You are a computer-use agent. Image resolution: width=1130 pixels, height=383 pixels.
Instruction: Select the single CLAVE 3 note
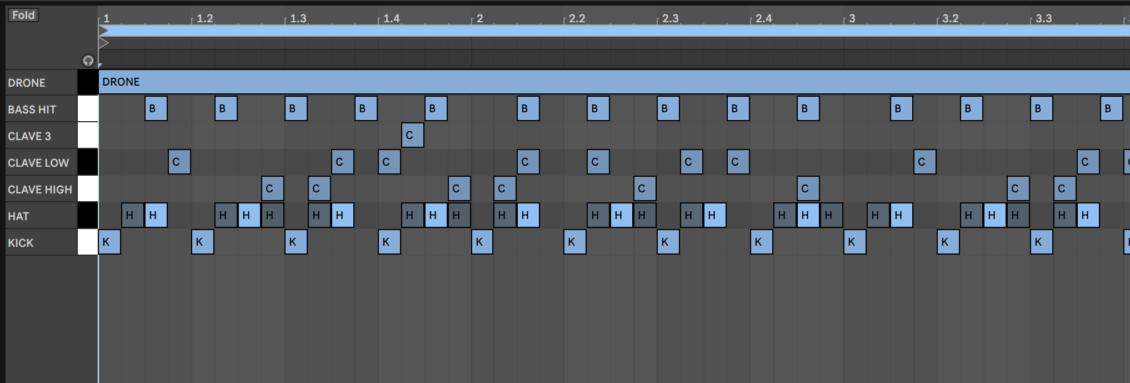tap(413, 136)
